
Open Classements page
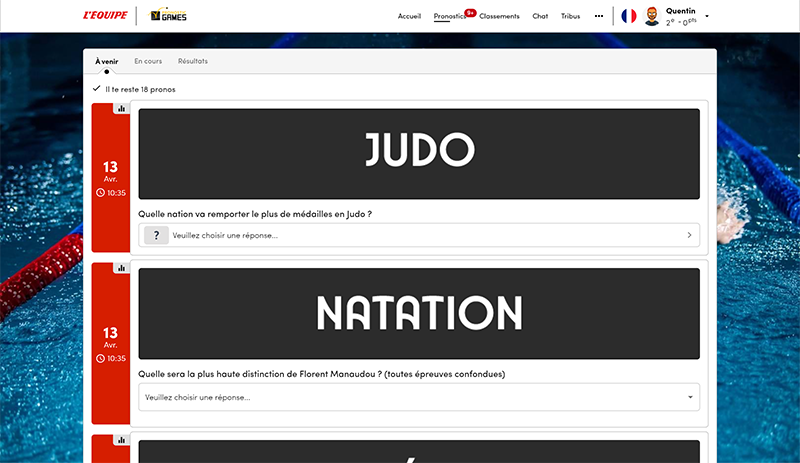[499, 16]
